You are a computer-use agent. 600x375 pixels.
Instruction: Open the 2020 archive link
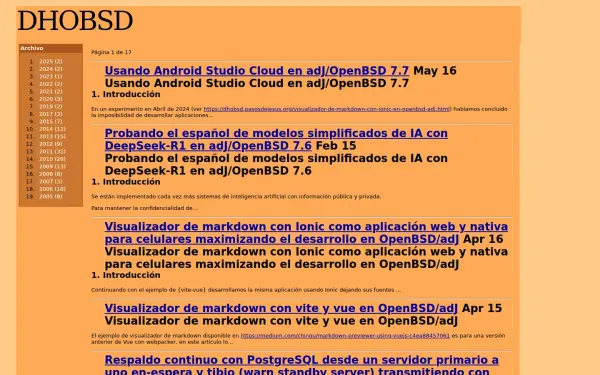point(51,99)
